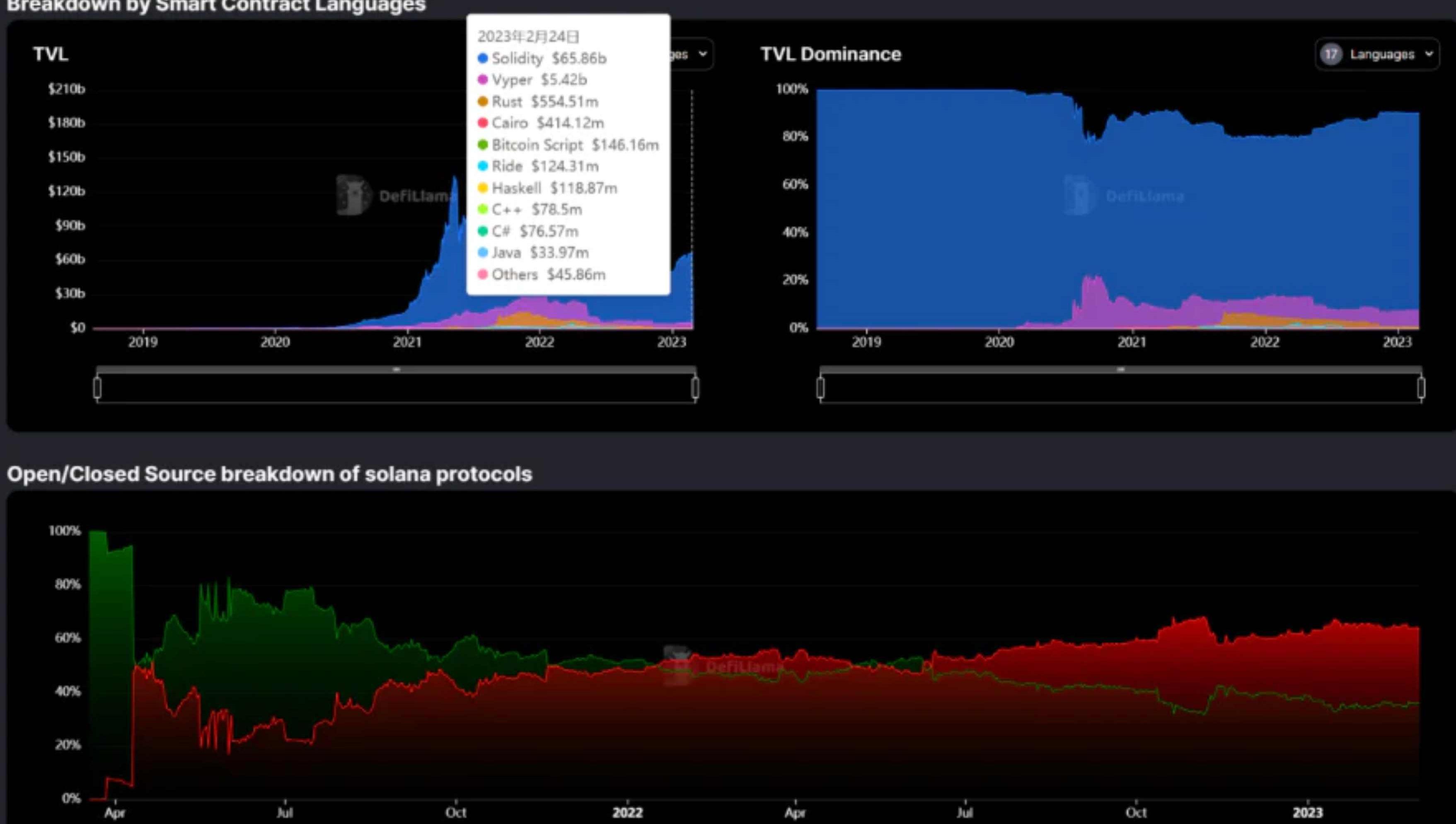This screenshot has width=1456, height=824.
Task: Click the blue Solidity dot in the tooltip
Action: point(483,58)
